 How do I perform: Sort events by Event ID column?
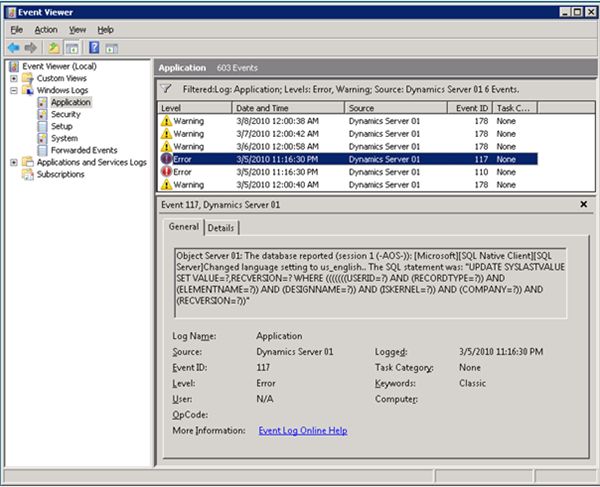point(470,108)
